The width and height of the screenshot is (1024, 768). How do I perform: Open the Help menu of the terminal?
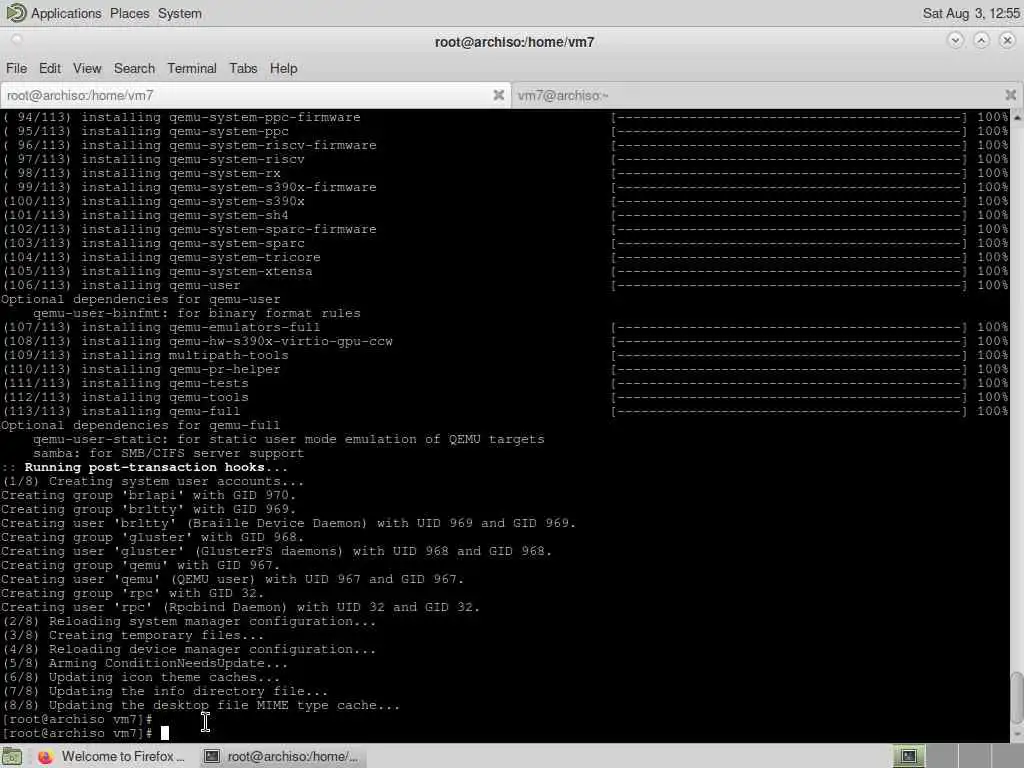pos(283,68)
